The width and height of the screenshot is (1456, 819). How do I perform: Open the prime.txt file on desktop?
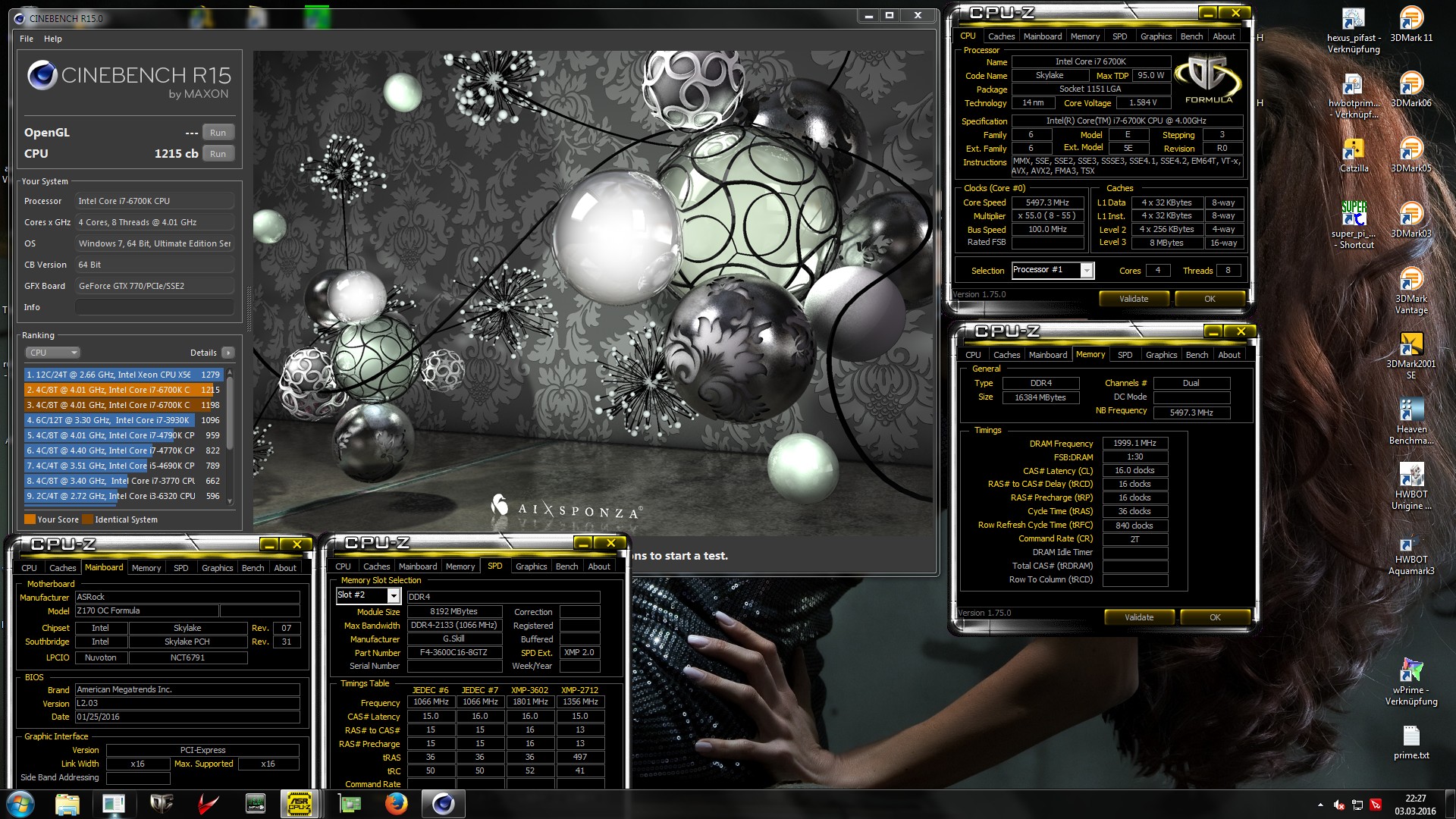click(x=1411, y=742)
